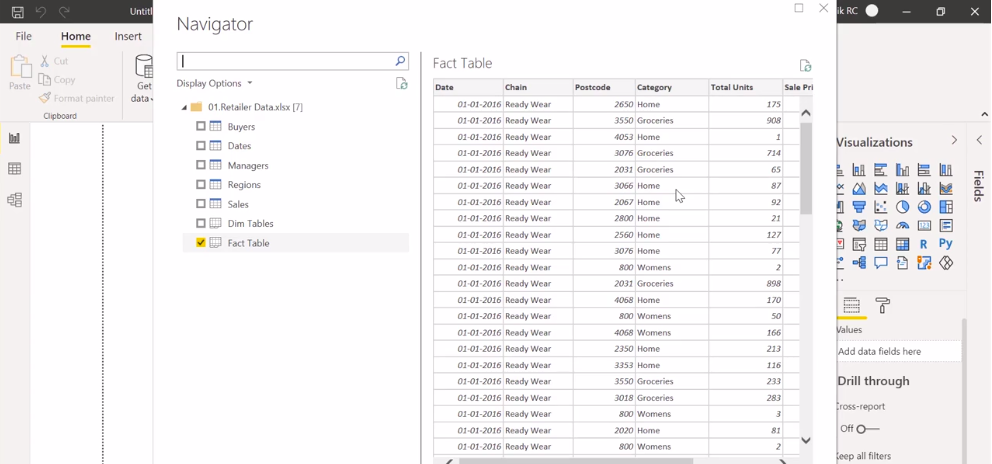Image resolution: width=992 pixels, height=464 pixels.
Task: Switch to the Insert ribbon tab
Action: point(128,36)
